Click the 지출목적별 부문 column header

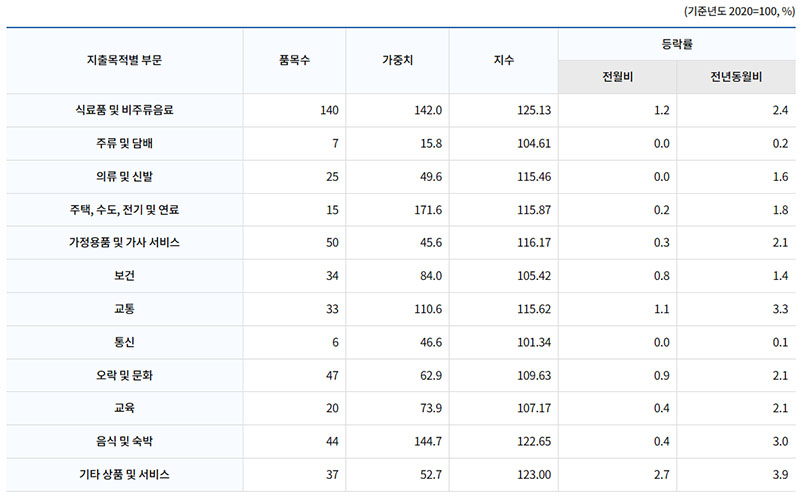124,60
